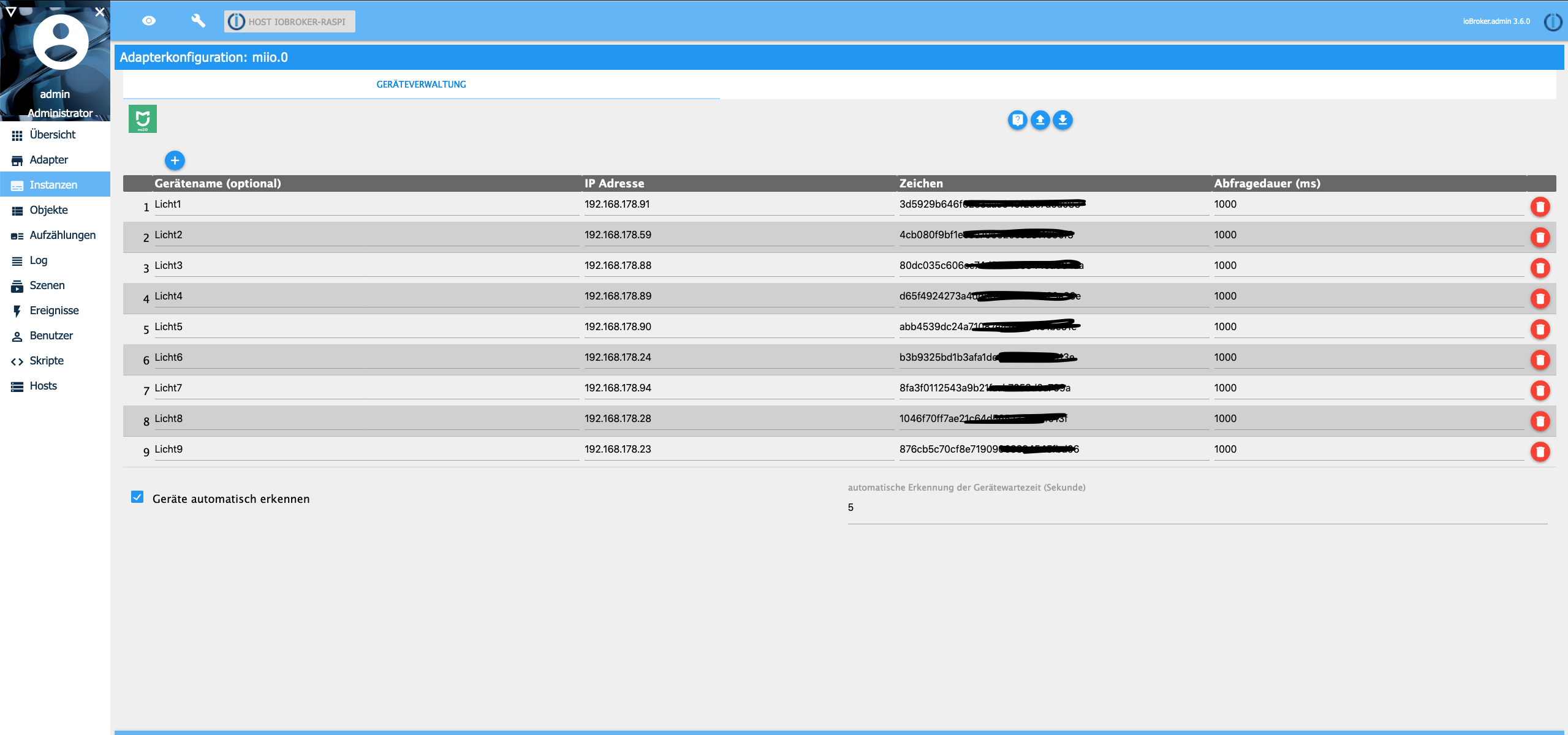Close the sidebar drawer with X

pos(100,12)
